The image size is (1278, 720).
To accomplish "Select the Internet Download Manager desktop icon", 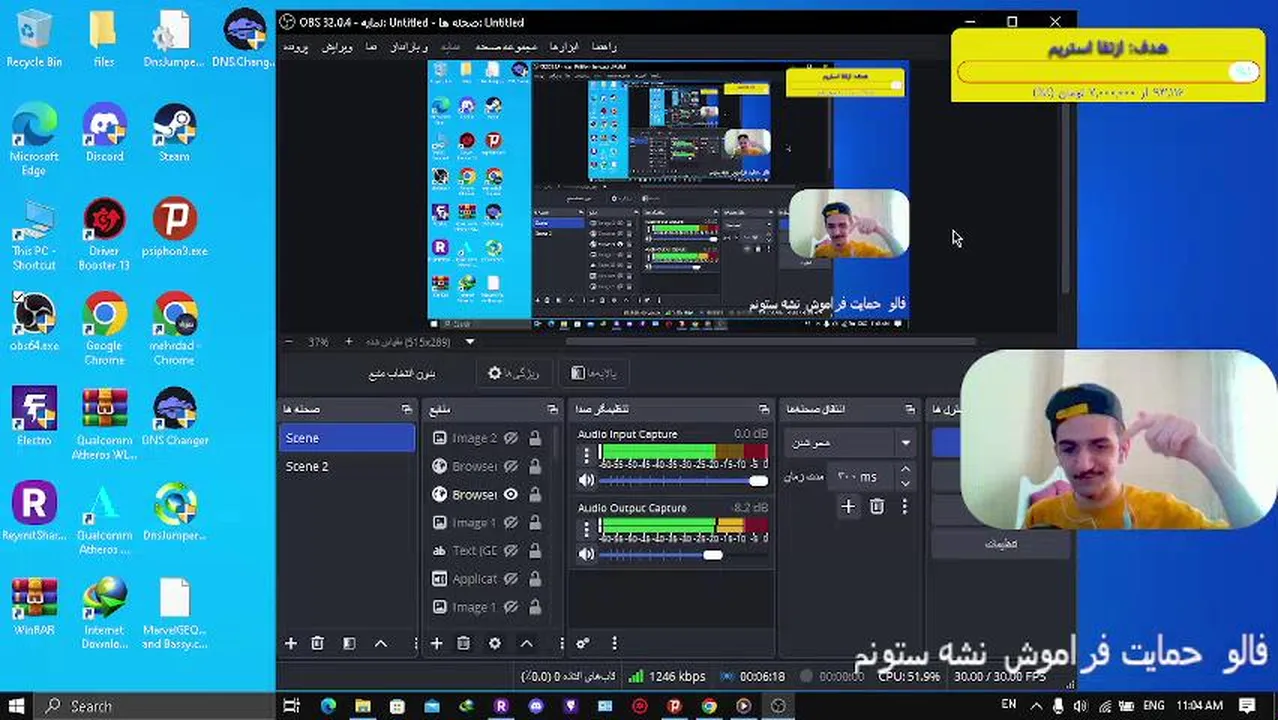I will coord(104,613).
